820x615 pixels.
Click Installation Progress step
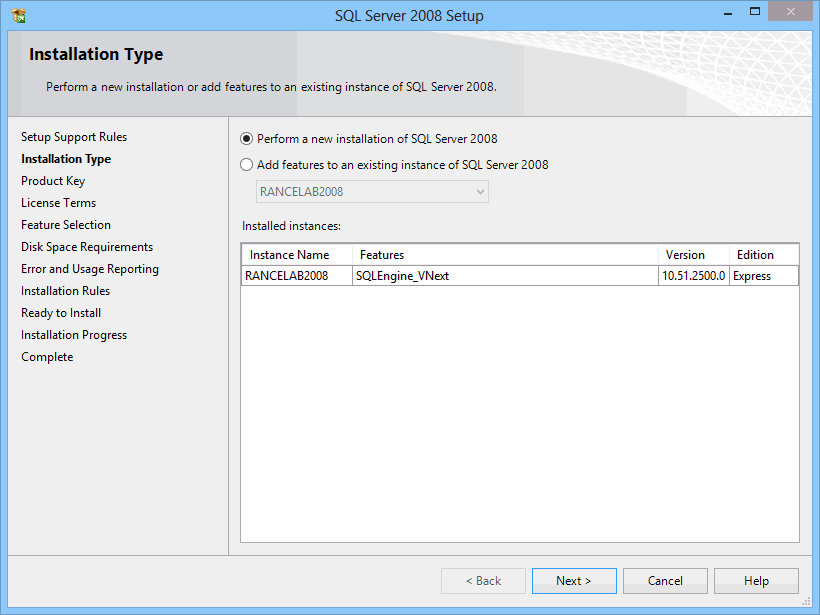tap(74, 335)
